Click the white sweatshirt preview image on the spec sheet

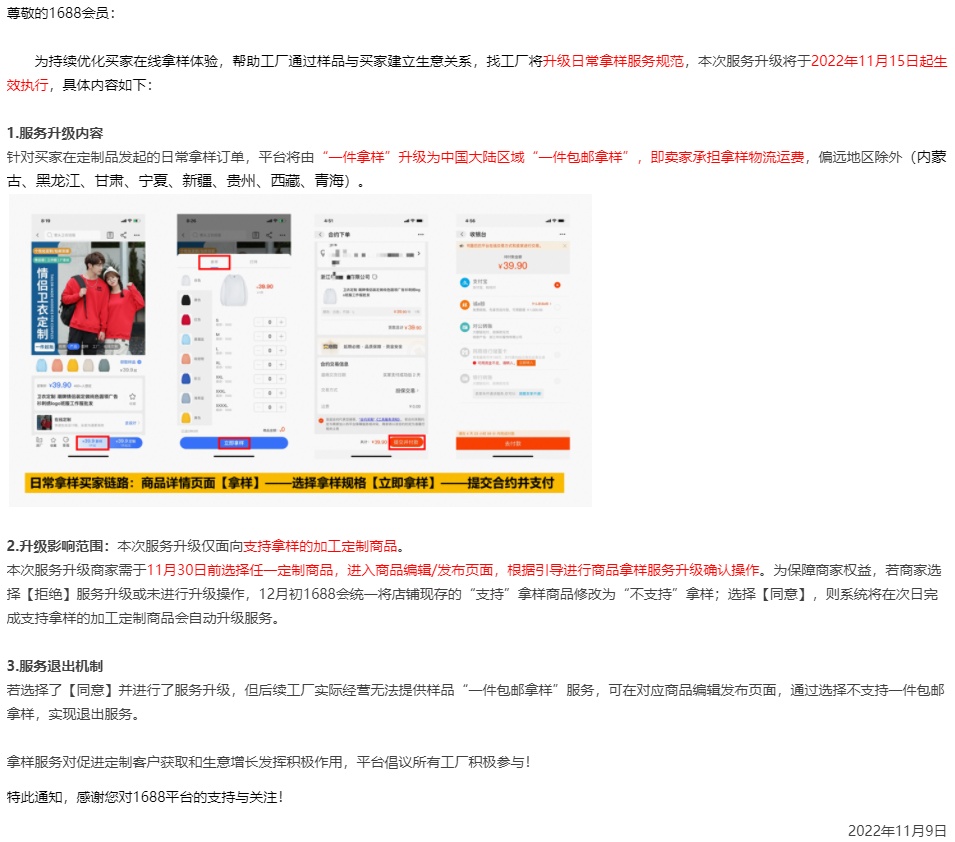pyautogui.click(x=233, y=291)
